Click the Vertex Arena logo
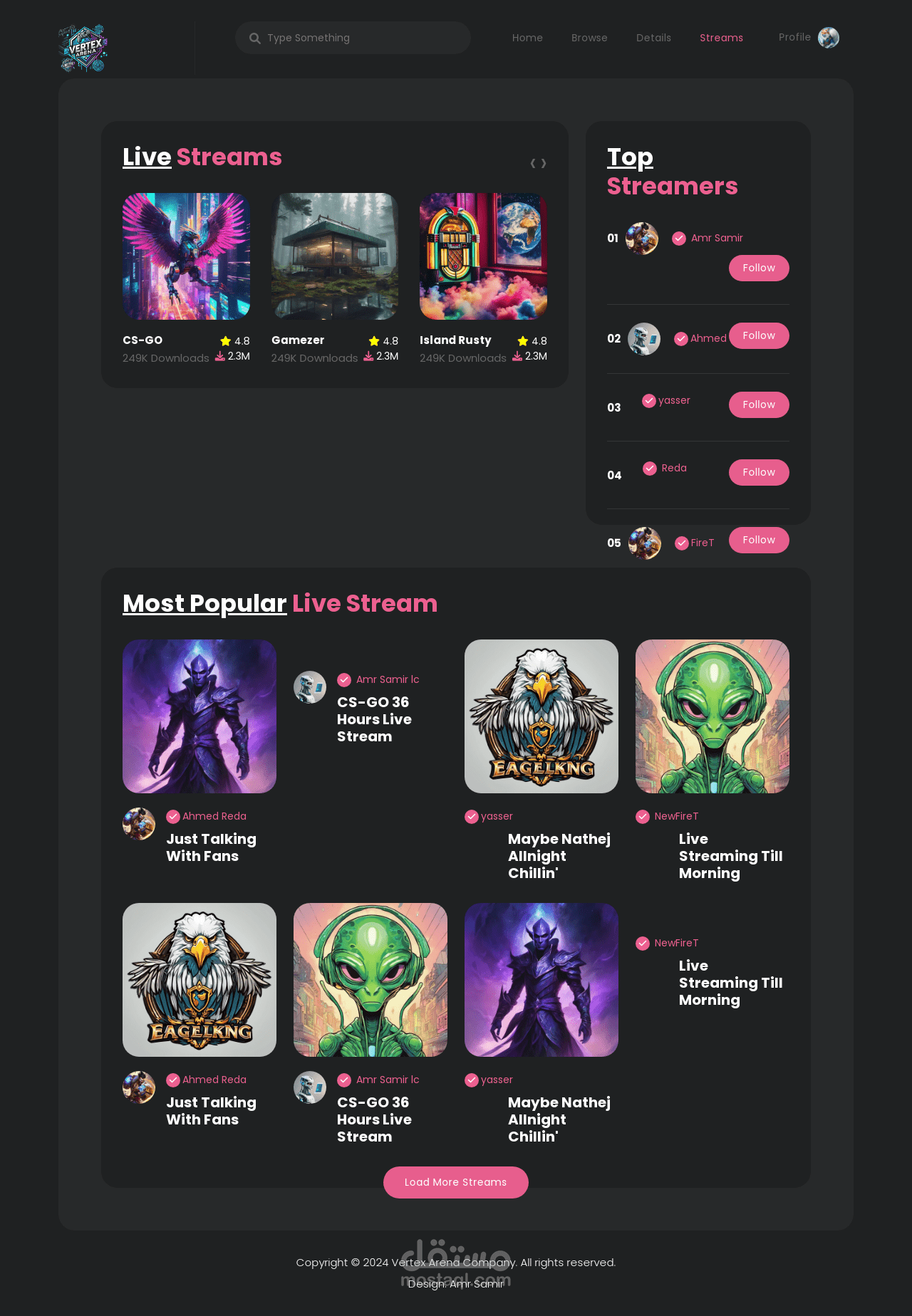 tap(83, 48)
